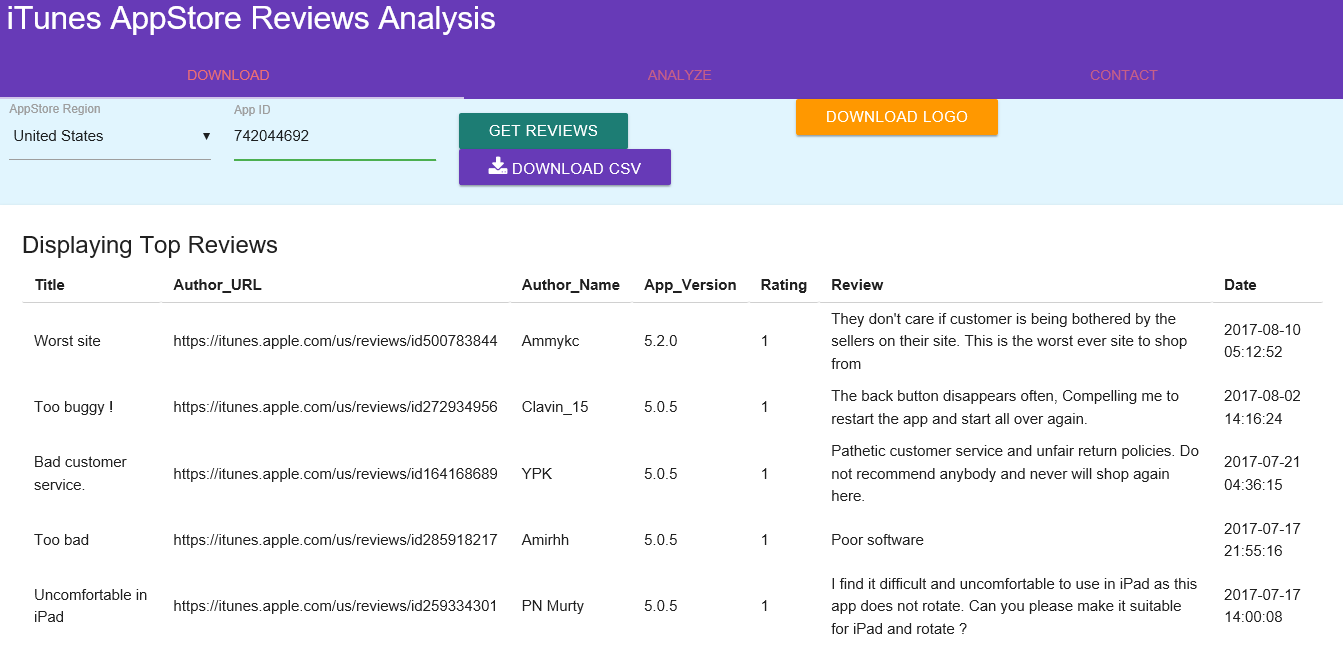Click the URL ending in id259334301
The image size is (1343, 653).
335,606
